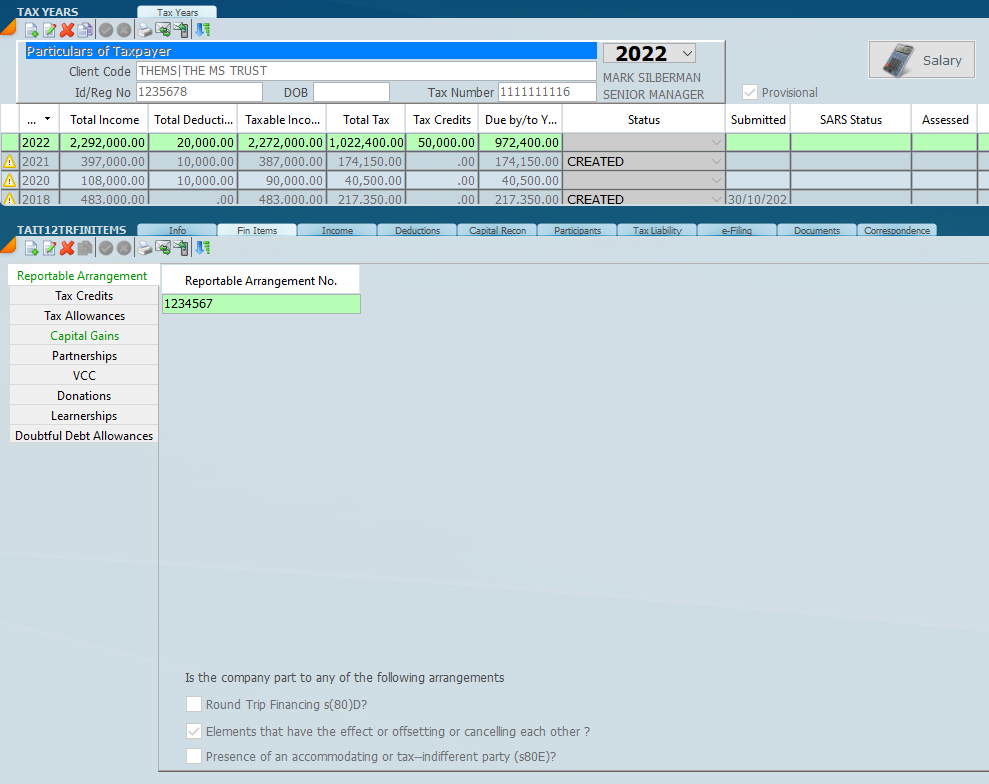This screenshot has width=989, height=784.
Task: Switch to the Tax Liability tab
Action: [657, 231]
